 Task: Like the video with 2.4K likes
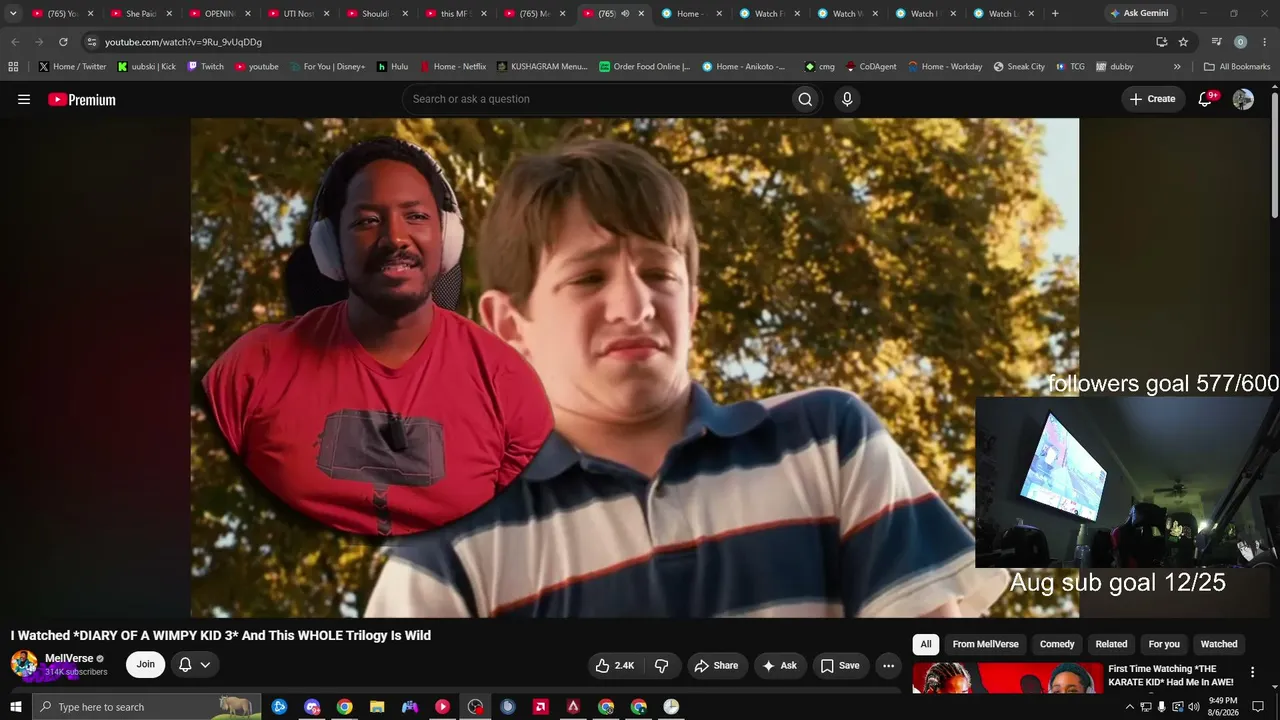click(614, 665)
